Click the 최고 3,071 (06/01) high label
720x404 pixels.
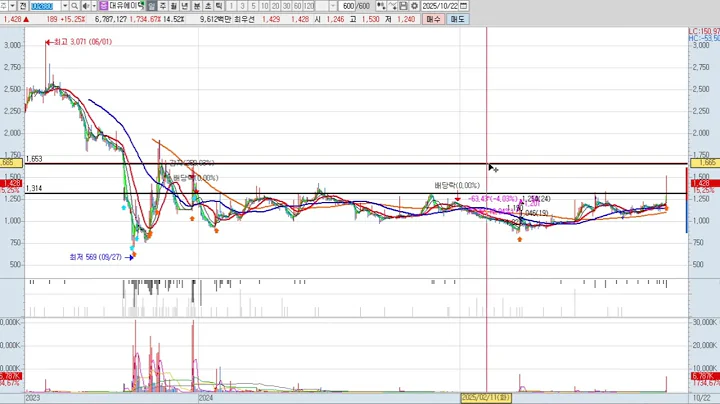[x=83, y=42]
